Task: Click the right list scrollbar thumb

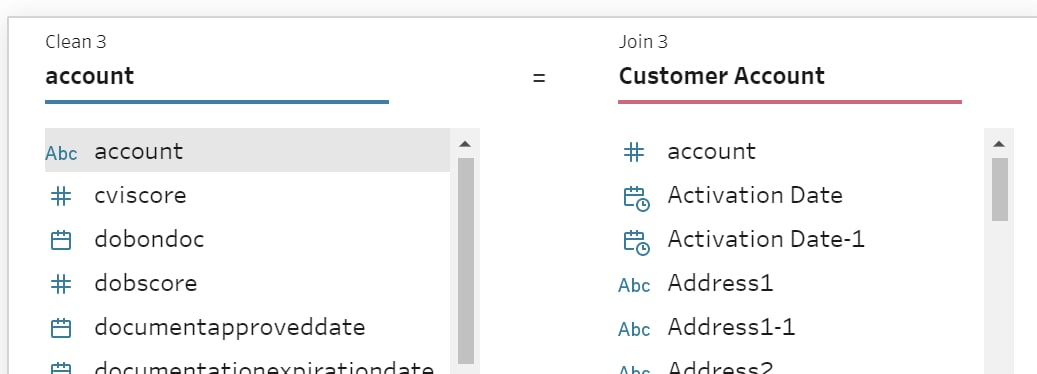Action: click(999, 189)
